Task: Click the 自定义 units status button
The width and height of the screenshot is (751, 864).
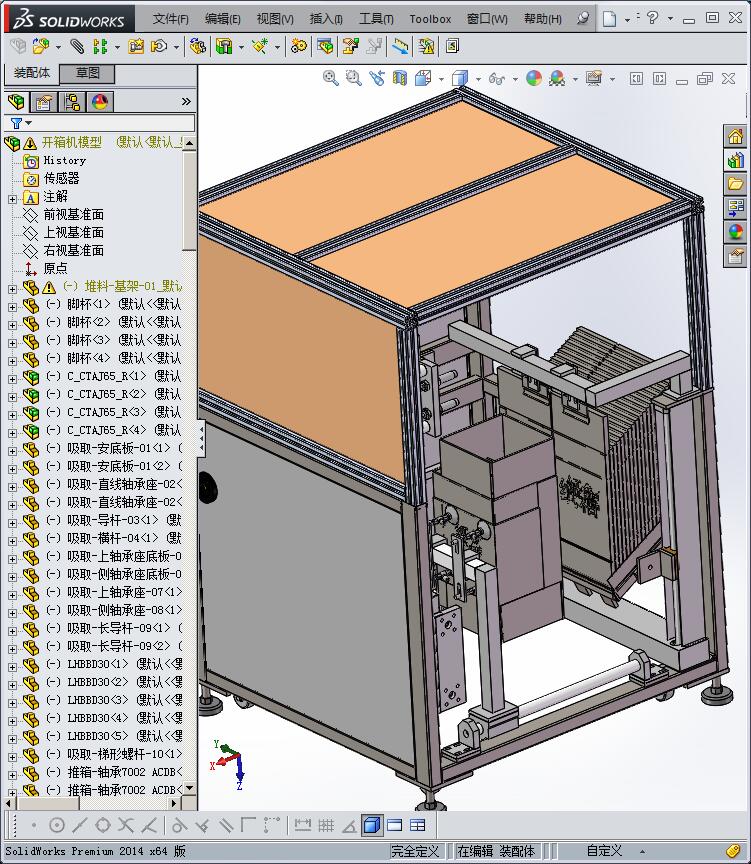Action: pos(604,851)
